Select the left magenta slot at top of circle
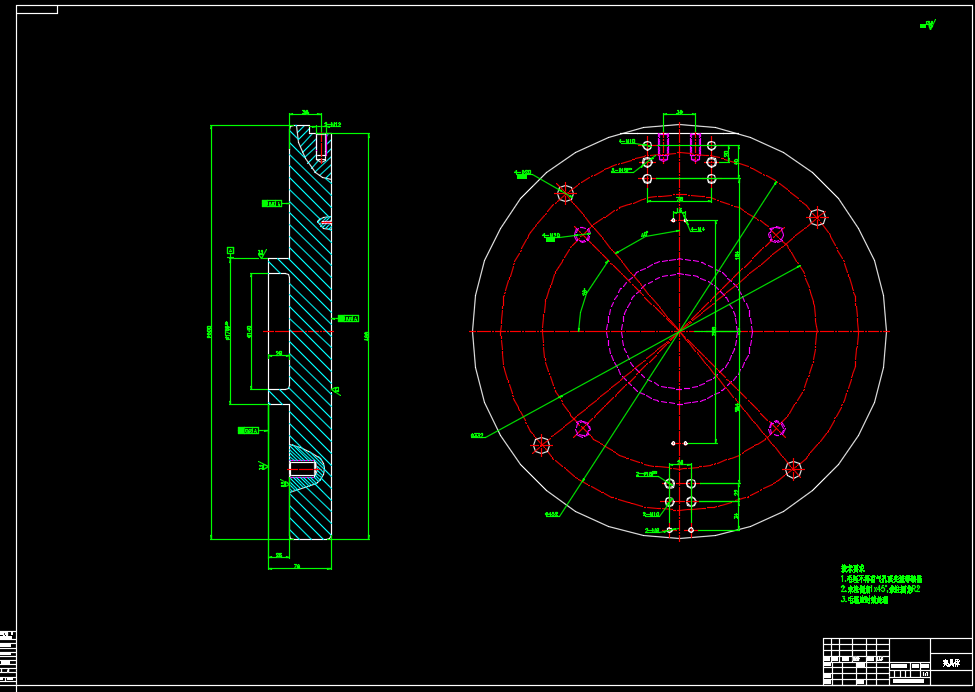 [663, 145]
